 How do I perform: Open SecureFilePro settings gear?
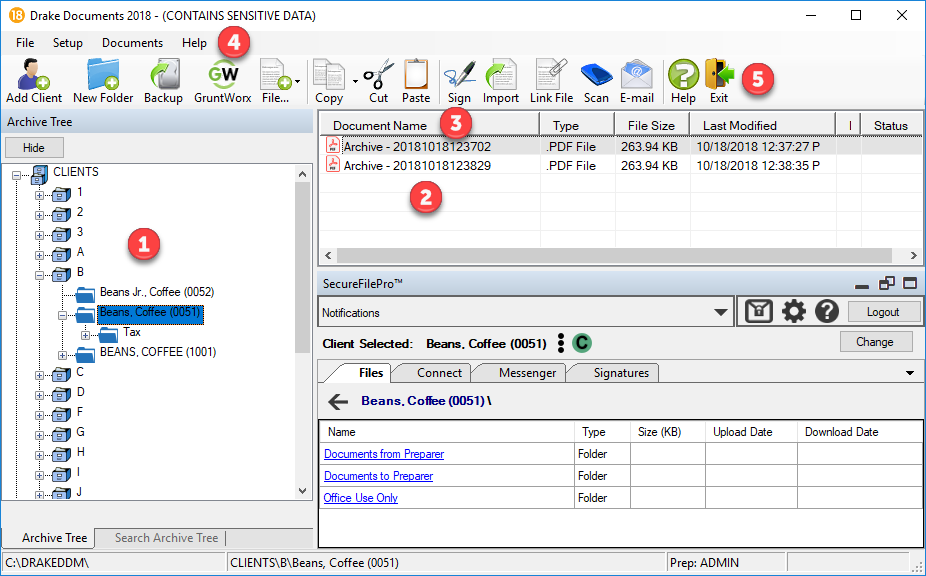(794, 311)
